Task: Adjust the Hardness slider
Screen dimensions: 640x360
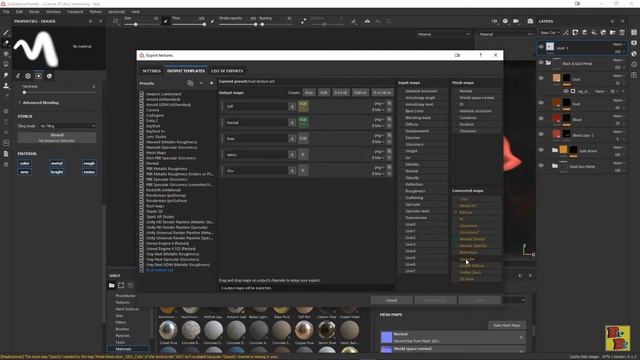Action: pos(59,93)
